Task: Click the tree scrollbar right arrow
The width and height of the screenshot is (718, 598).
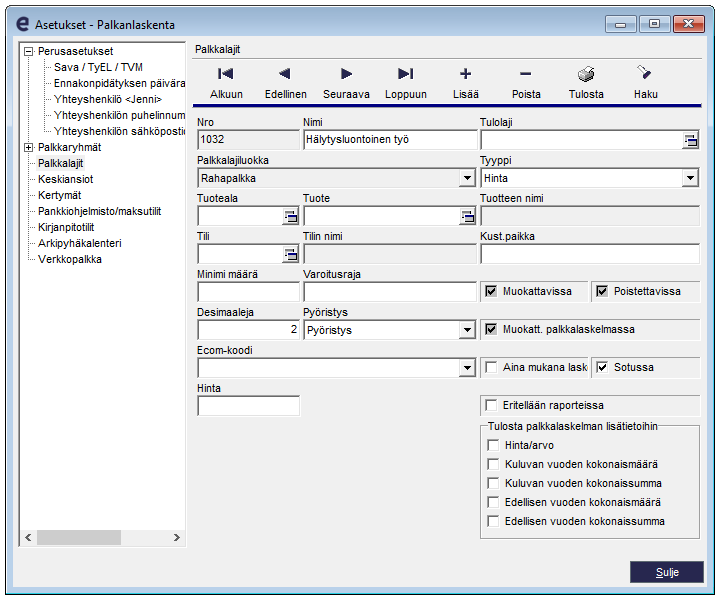Action: click(177, 538)
